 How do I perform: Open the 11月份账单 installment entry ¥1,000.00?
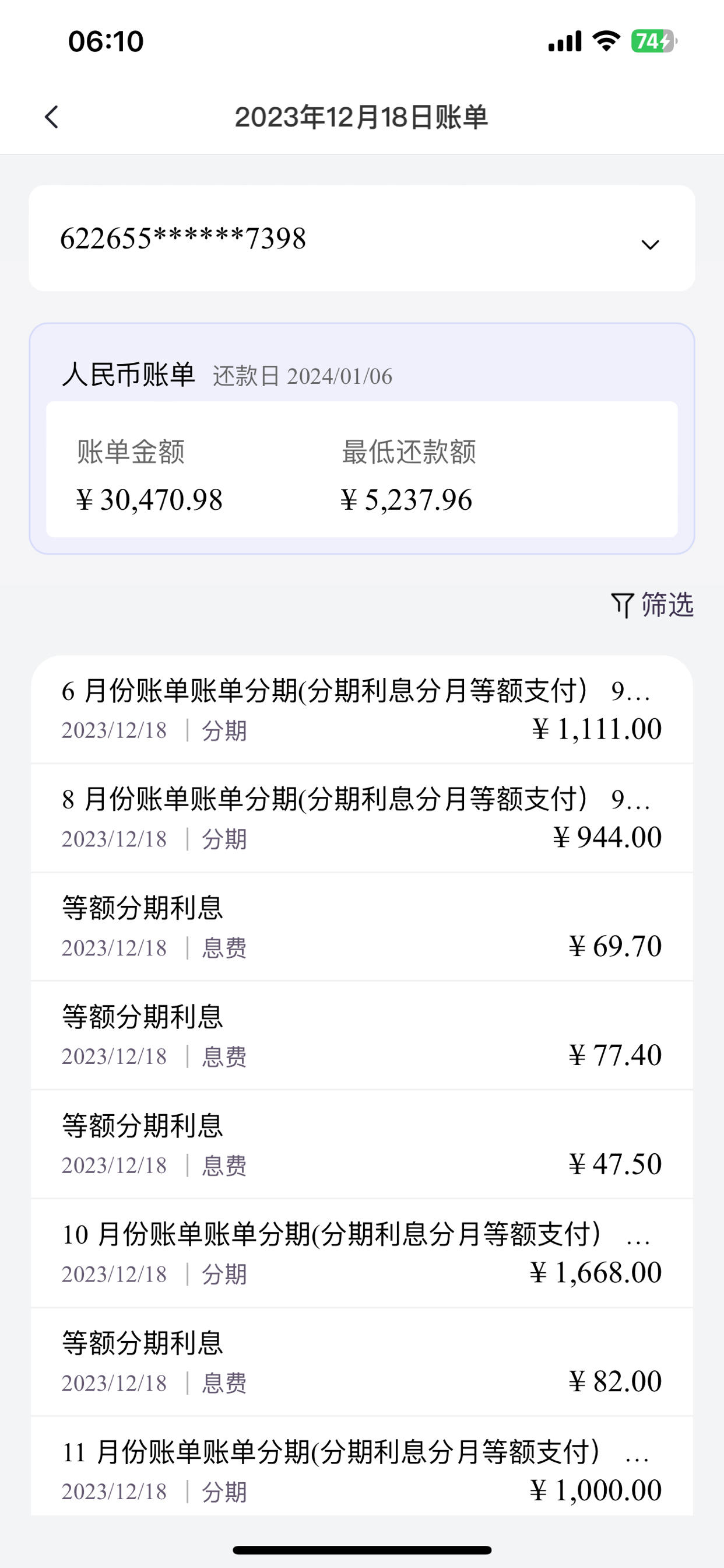click(x=362, y=1467)
